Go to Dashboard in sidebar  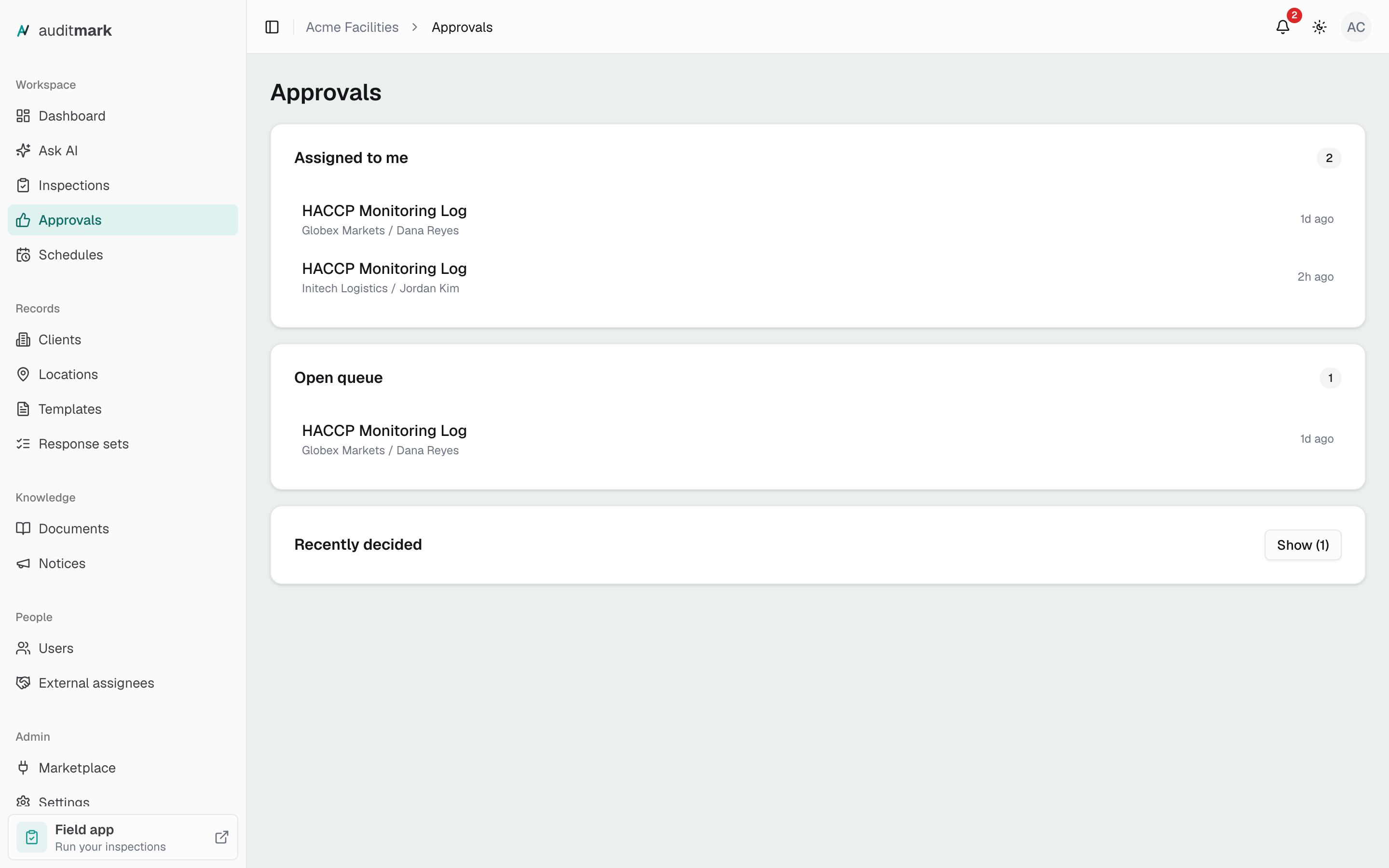(x=123, y=116)
